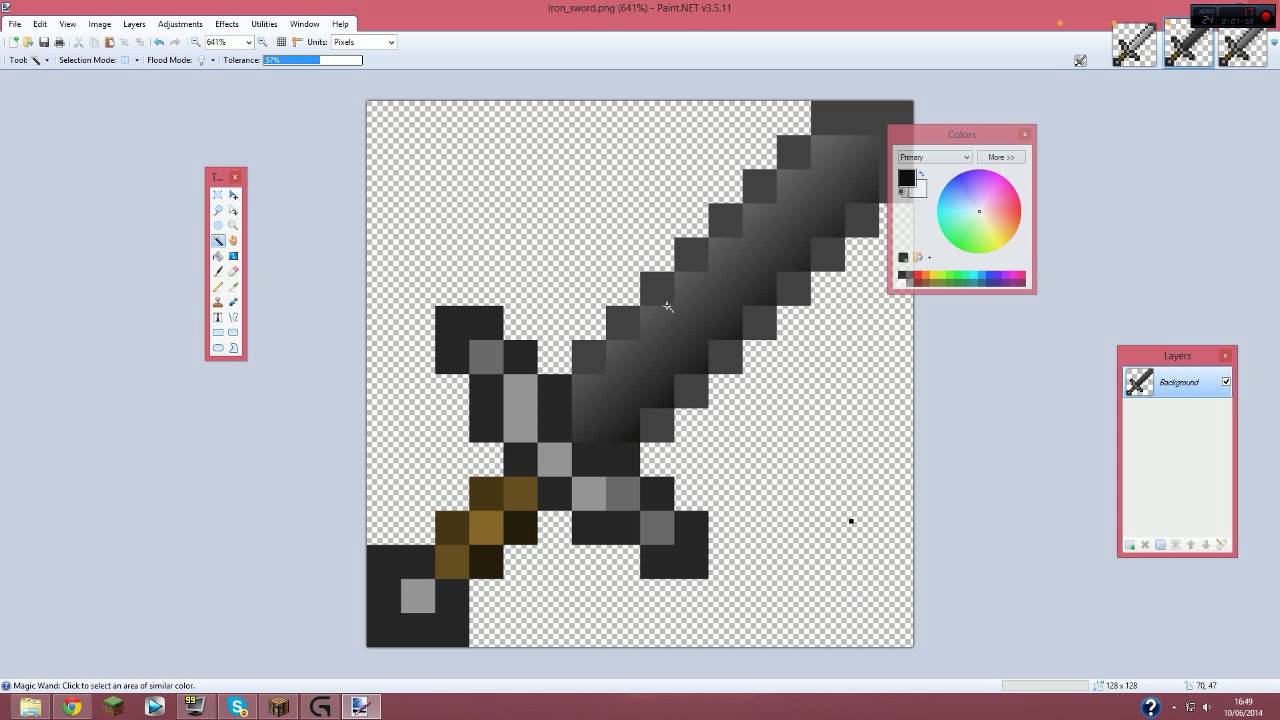Select the Rectangle shape tool
Screen dimensions: 1280x720
click(x=218, y=332)
